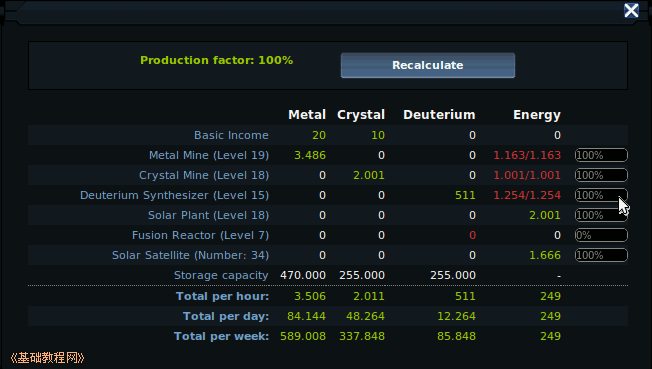This screenshot has width=652, height=369.
Task: Select total crystal per day 48.264
Action: (366, 316)
